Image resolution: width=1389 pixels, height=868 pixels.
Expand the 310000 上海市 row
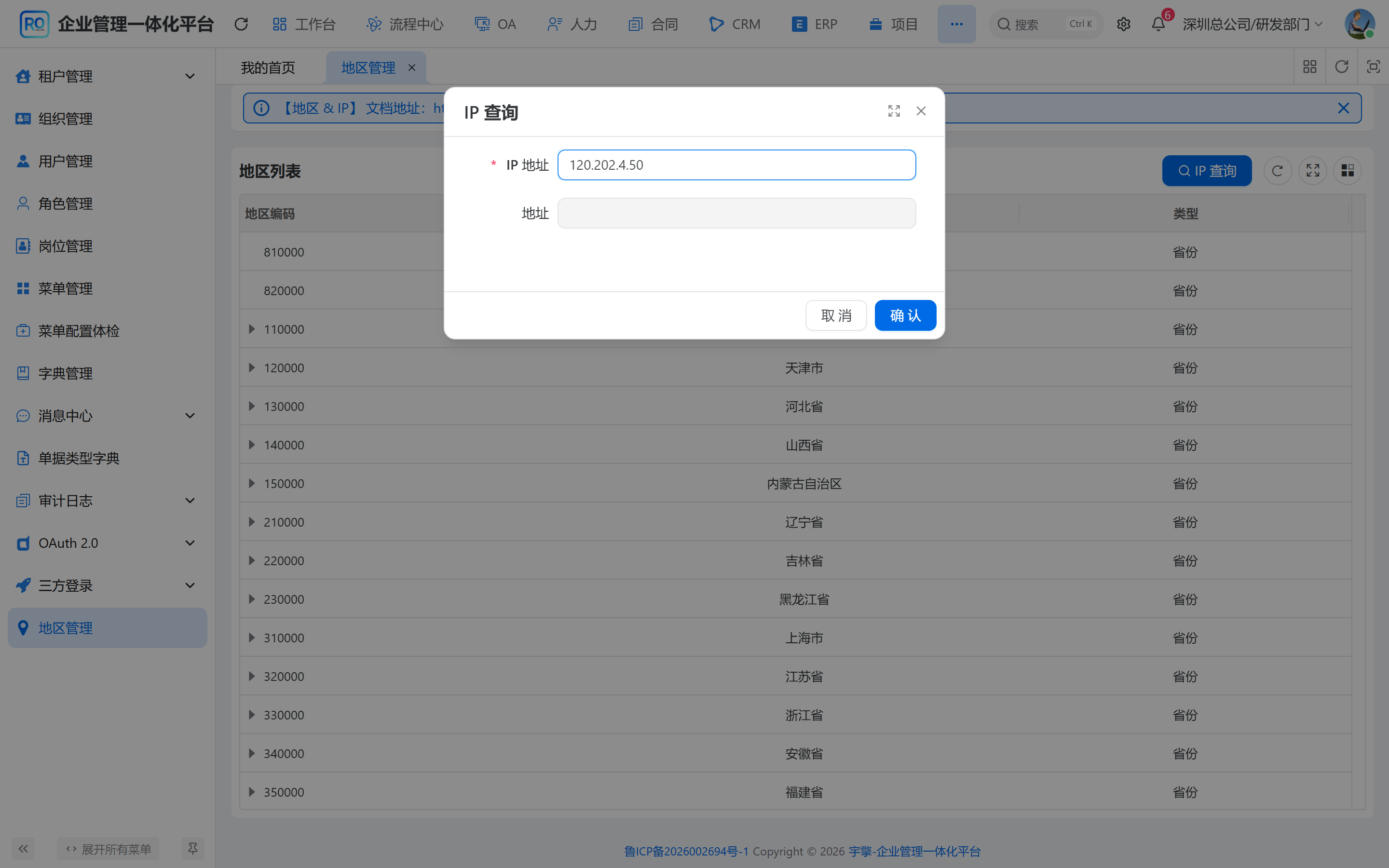tap(251, 637)
